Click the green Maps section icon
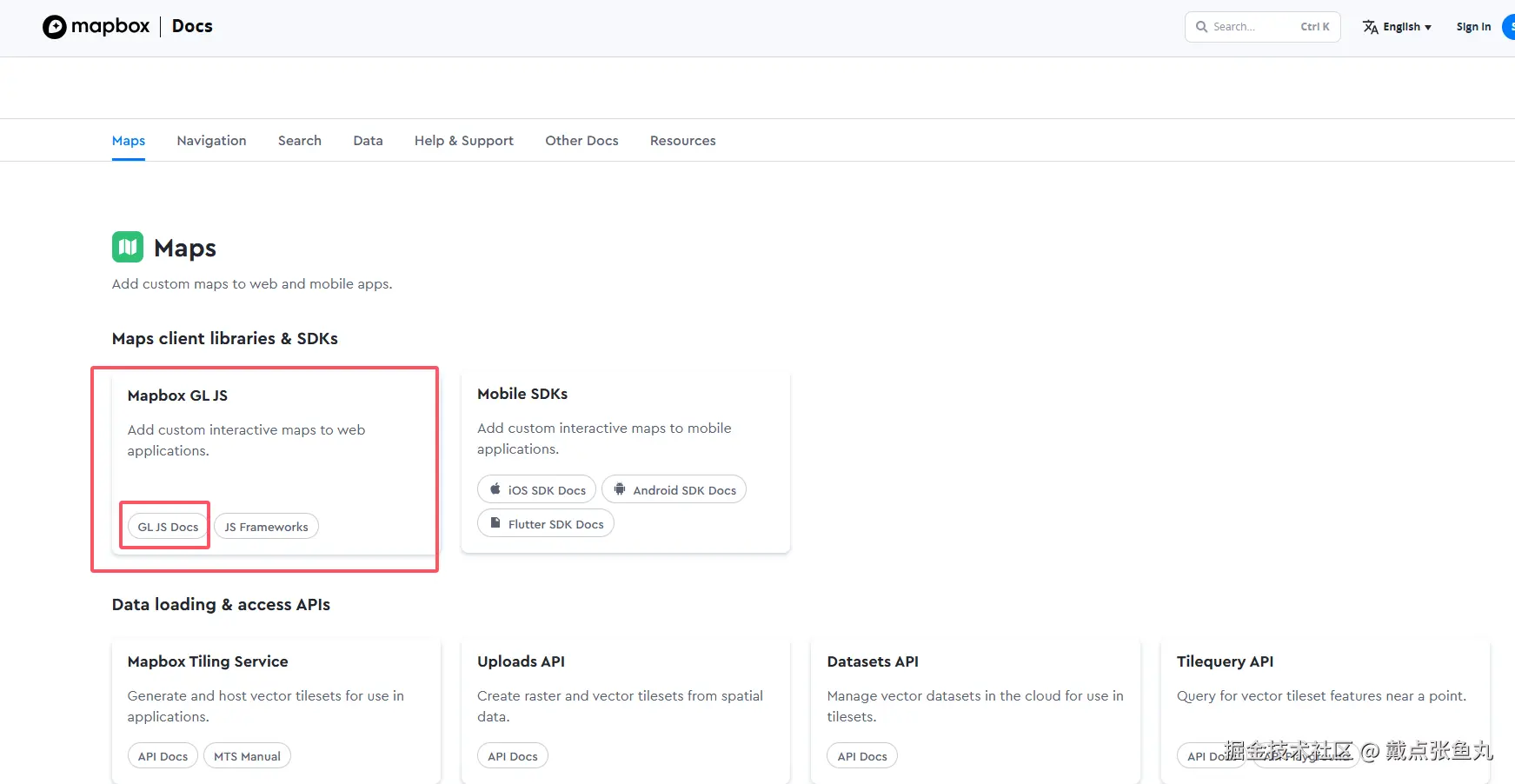Screen dimensions: 1515x784 point(128,247)
